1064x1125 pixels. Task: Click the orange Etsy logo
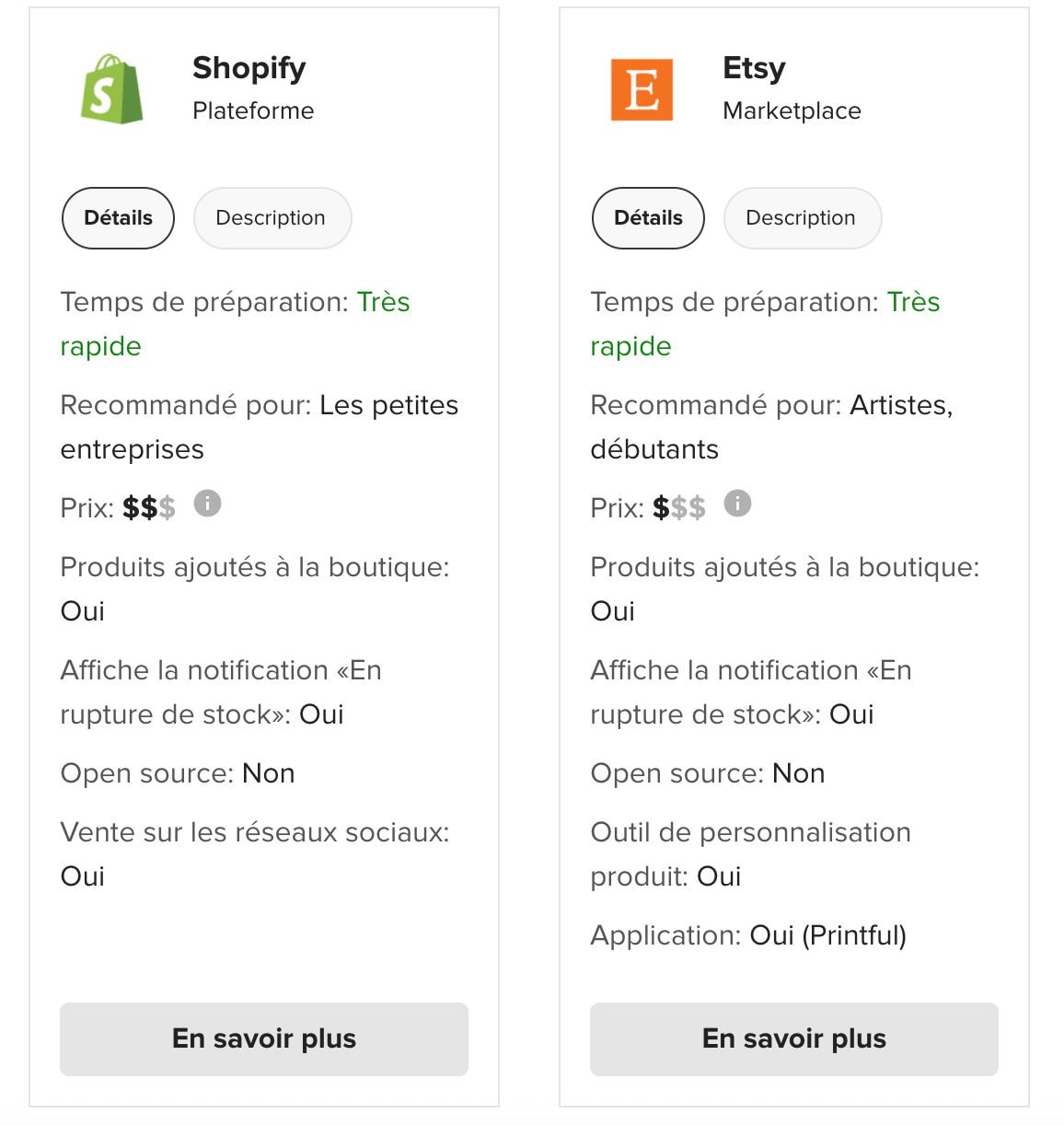[x=642, y=89]
